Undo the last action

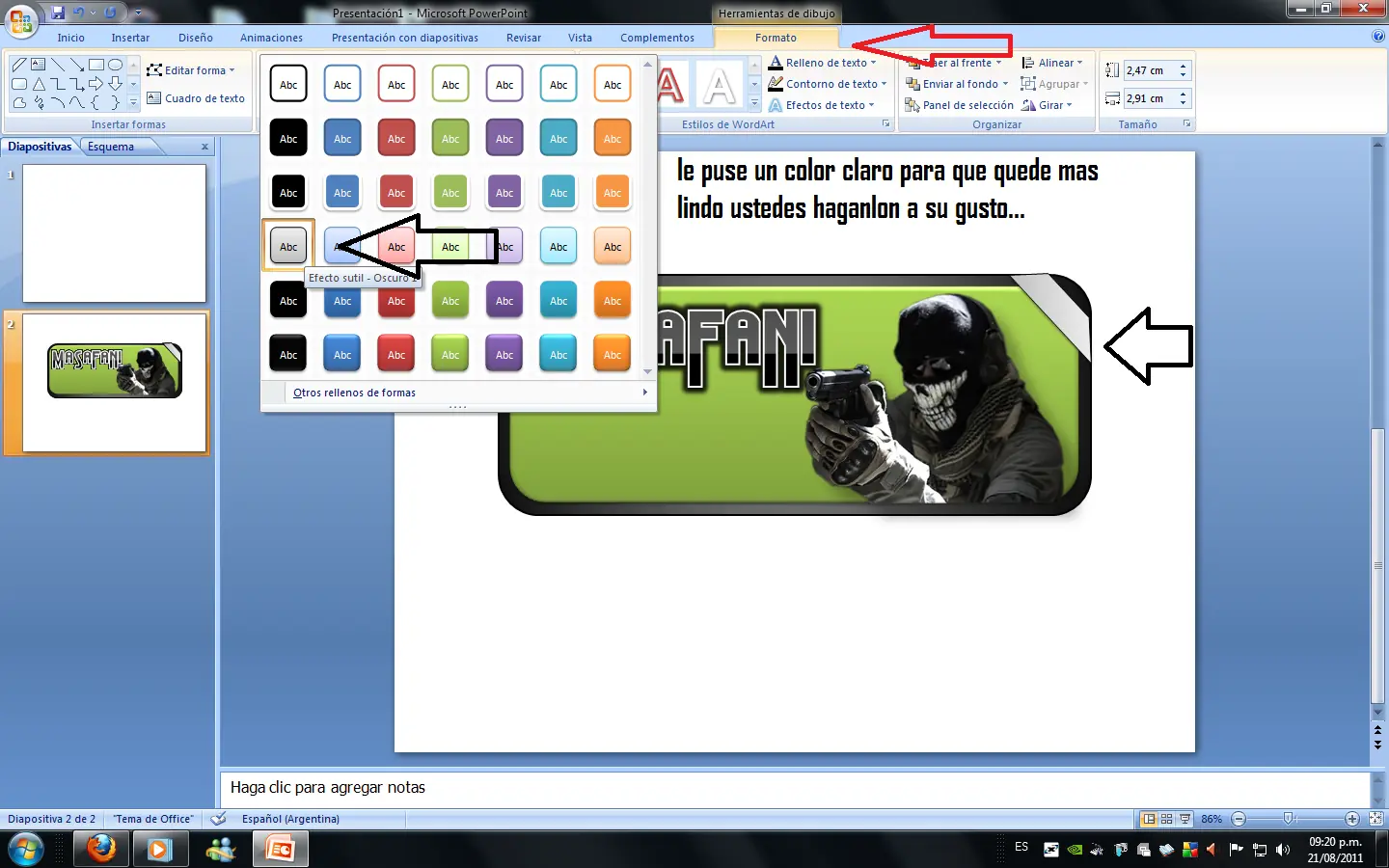click(79, 13)
